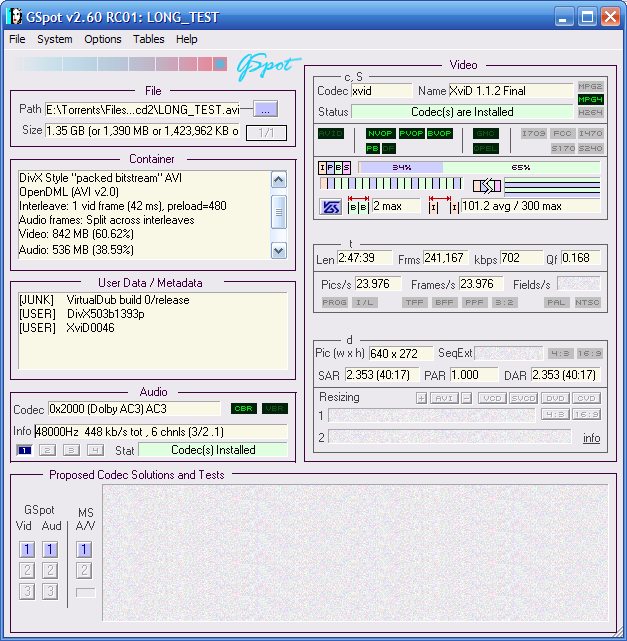This screenshot has width=627, height=641.
Task: Click the I/P/B percentage bar showing 34% and 65%
Action: click(479, 168)
